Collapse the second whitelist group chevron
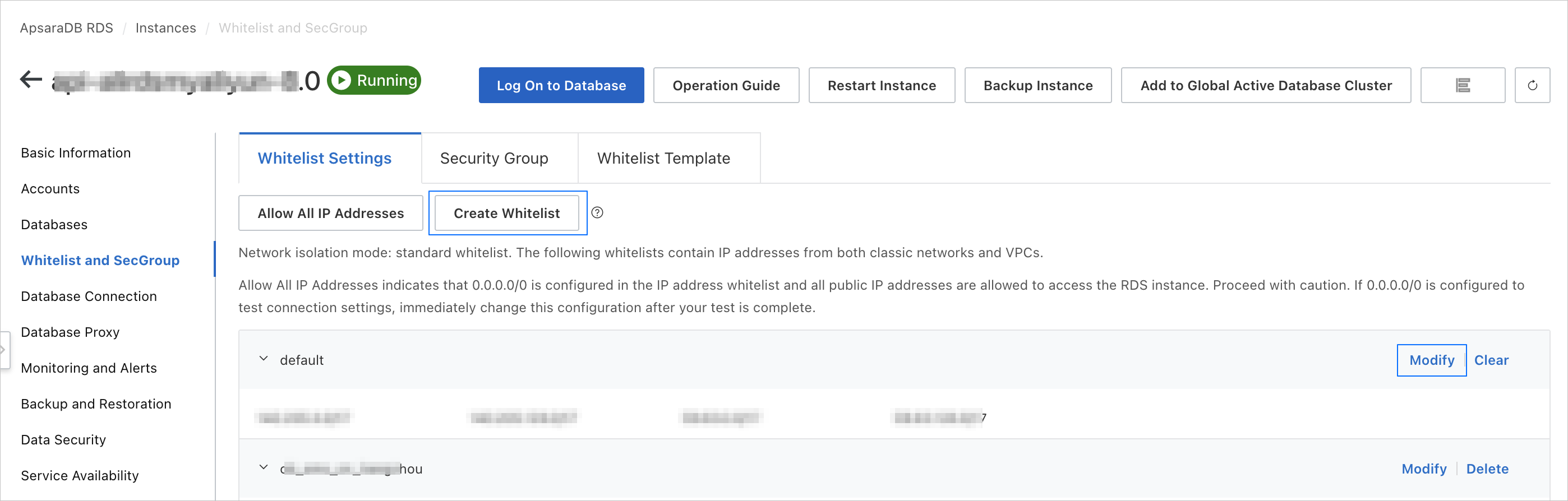 click(263, 467)
